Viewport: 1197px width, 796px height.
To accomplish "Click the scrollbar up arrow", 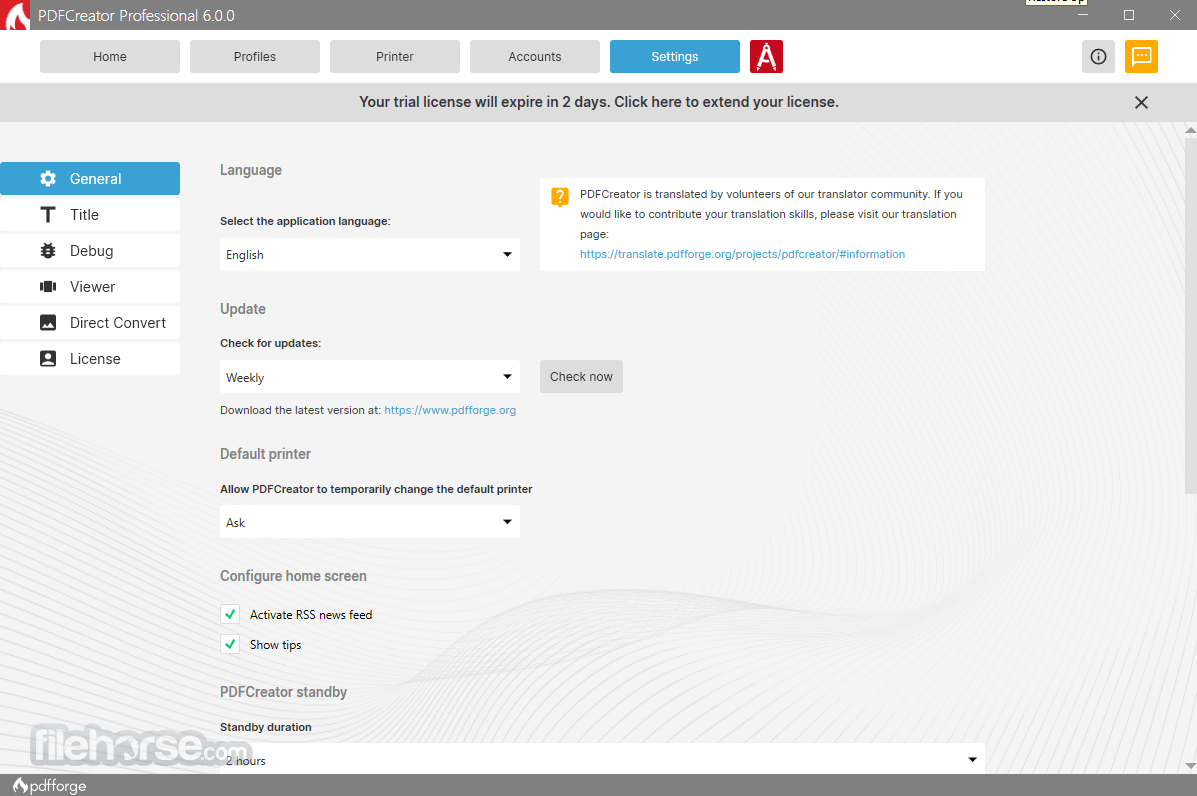I will click(x=1191, y=130).
